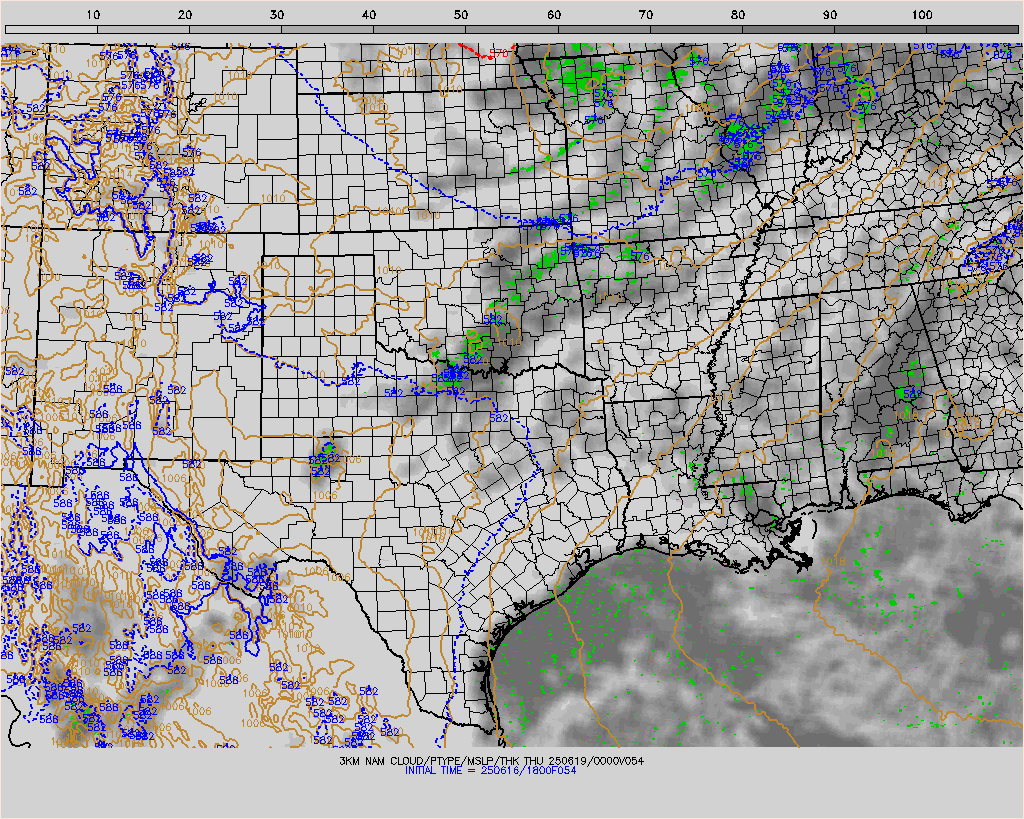Image resolution: width=1024 pixels, height=819 pixels.
Task: Click the 100 label on cloud scale
Action: 922,14
